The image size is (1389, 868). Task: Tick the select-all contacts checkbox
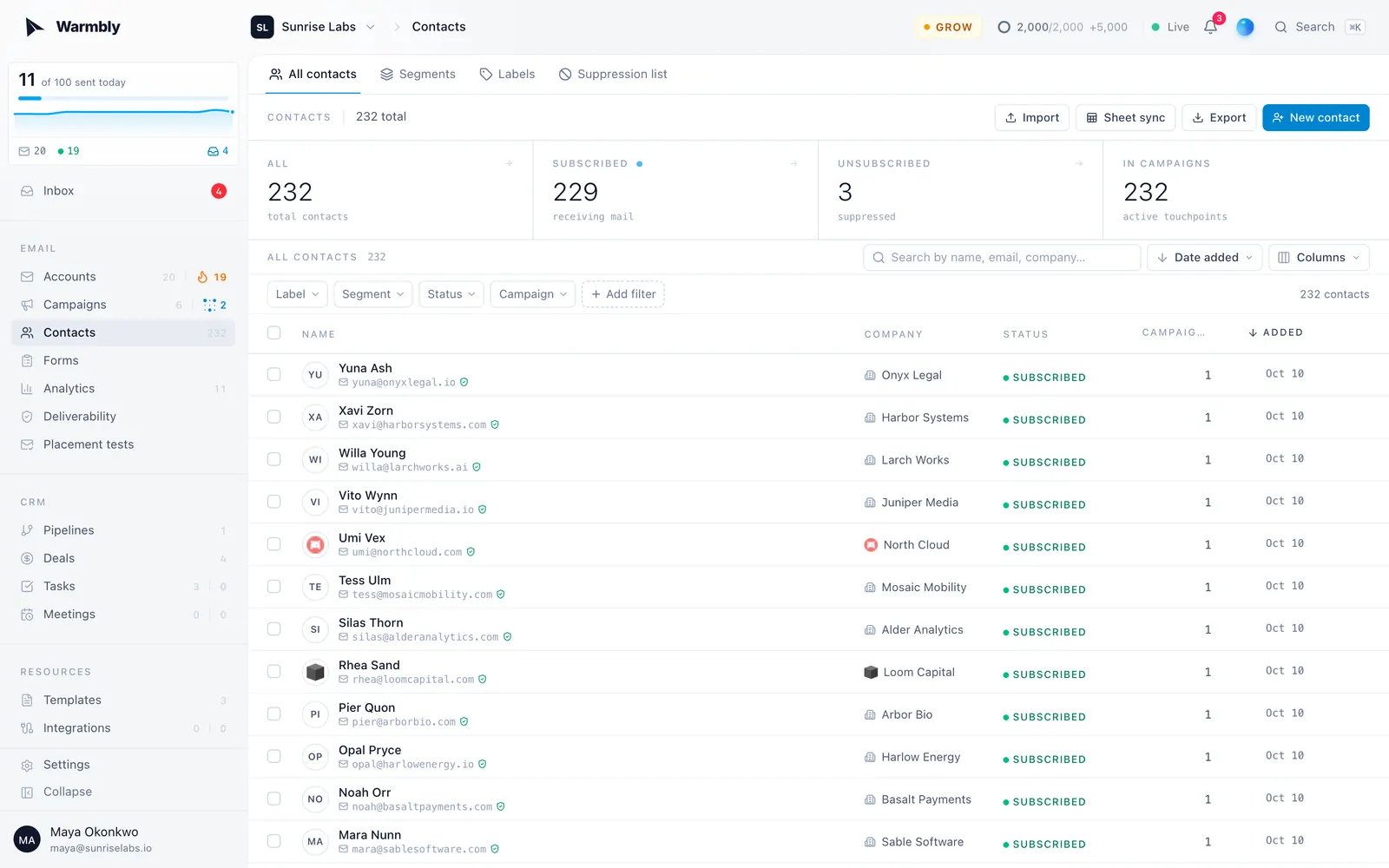point(274,332)
